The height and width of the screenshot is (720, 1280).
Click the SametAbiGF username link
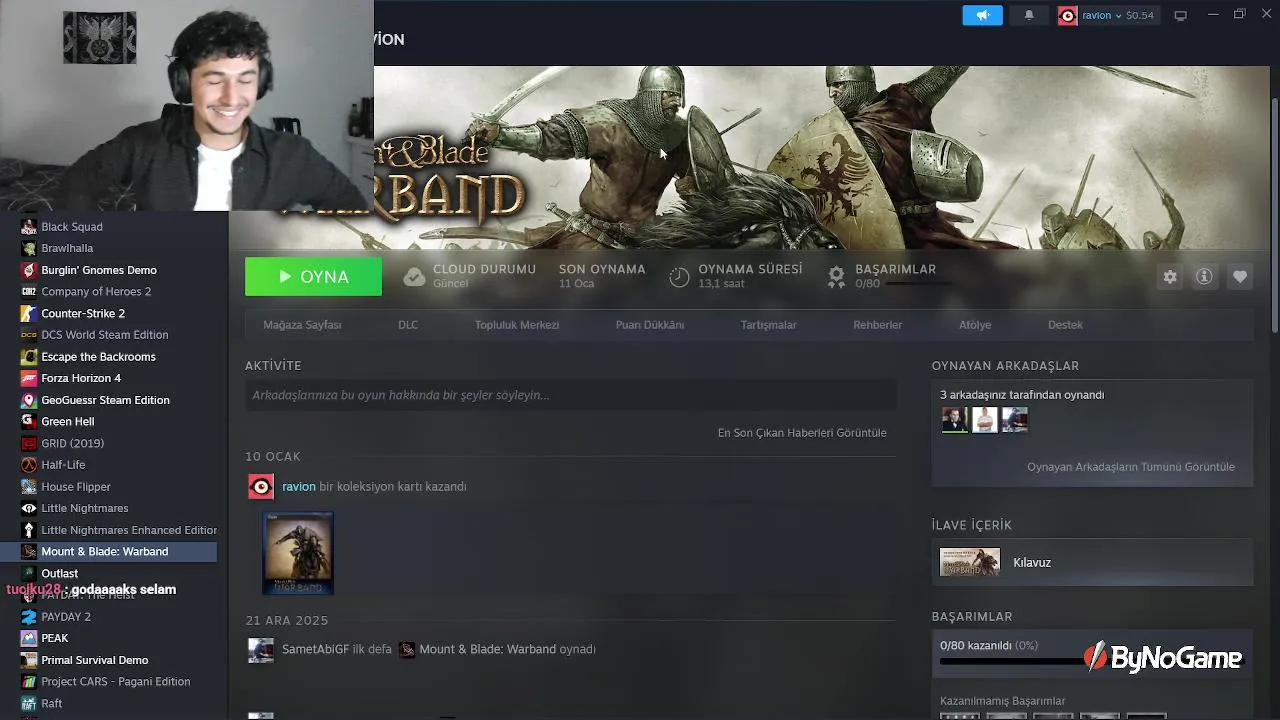click(x=315, y=649)
